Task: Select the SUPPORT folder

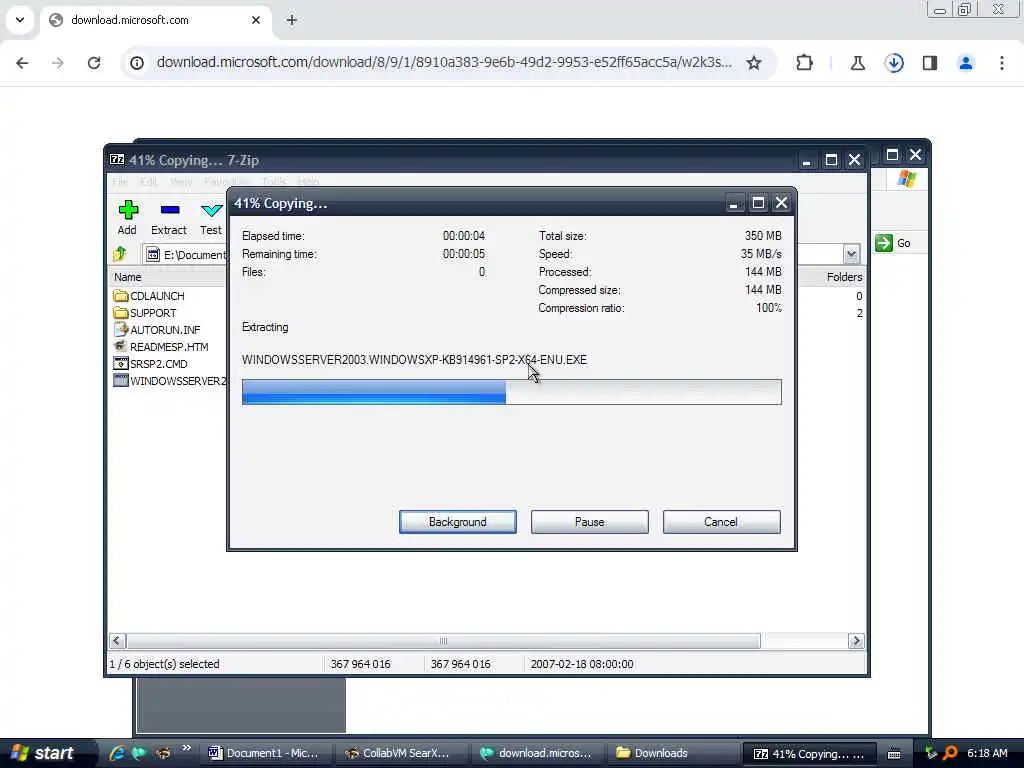Action: [x=145, y=313]
